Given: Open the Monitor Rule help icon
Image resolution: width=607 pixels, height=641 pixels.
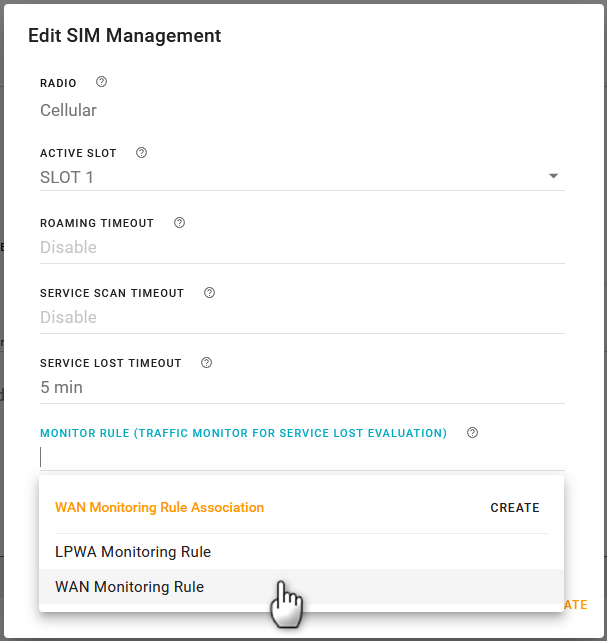Looking at the screenshot, I should 473,433.
